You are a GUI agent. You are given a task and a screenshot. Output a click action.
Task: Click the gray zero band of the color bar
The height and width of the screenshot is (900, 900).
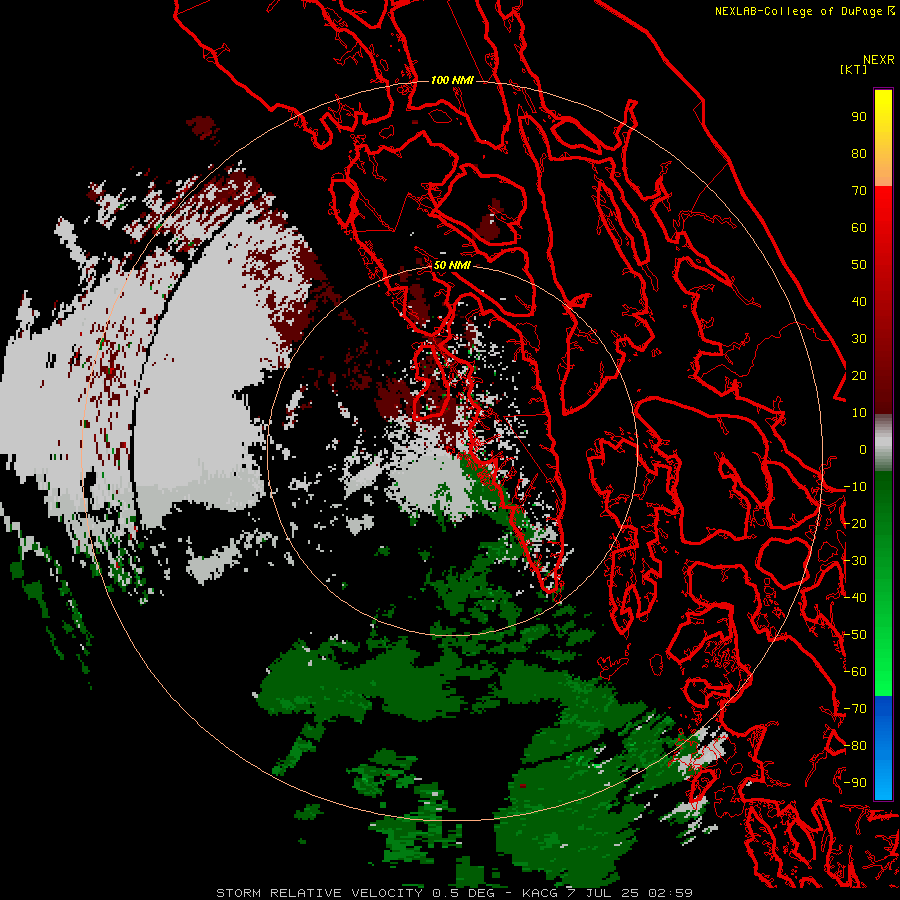[x=883, y=443]
